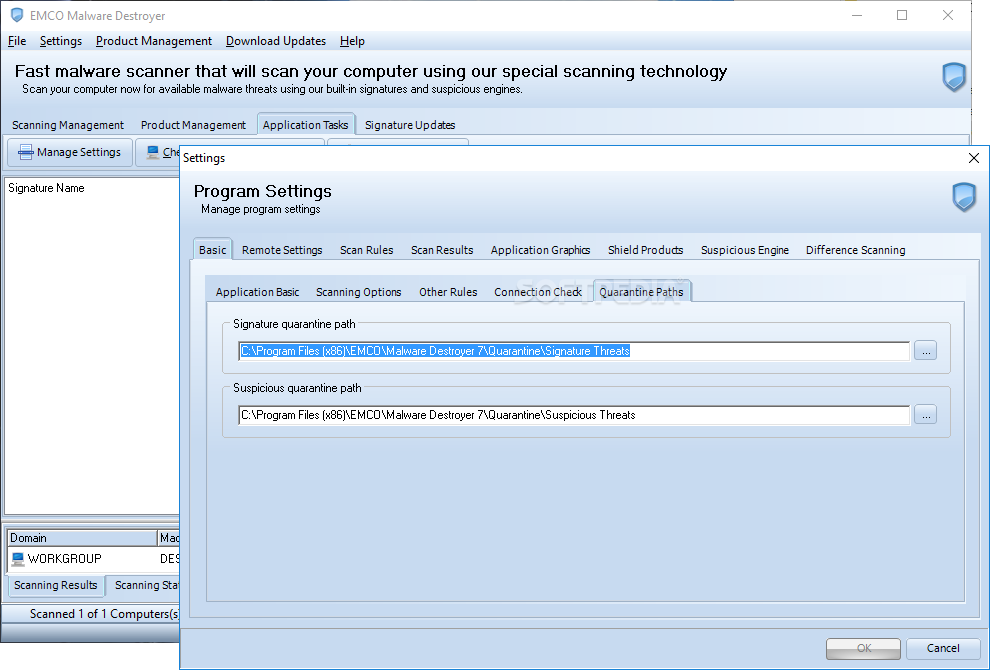Open the Settings menu
The height and width of the screenshot is (670, 990).
click(x=61, y=41)
